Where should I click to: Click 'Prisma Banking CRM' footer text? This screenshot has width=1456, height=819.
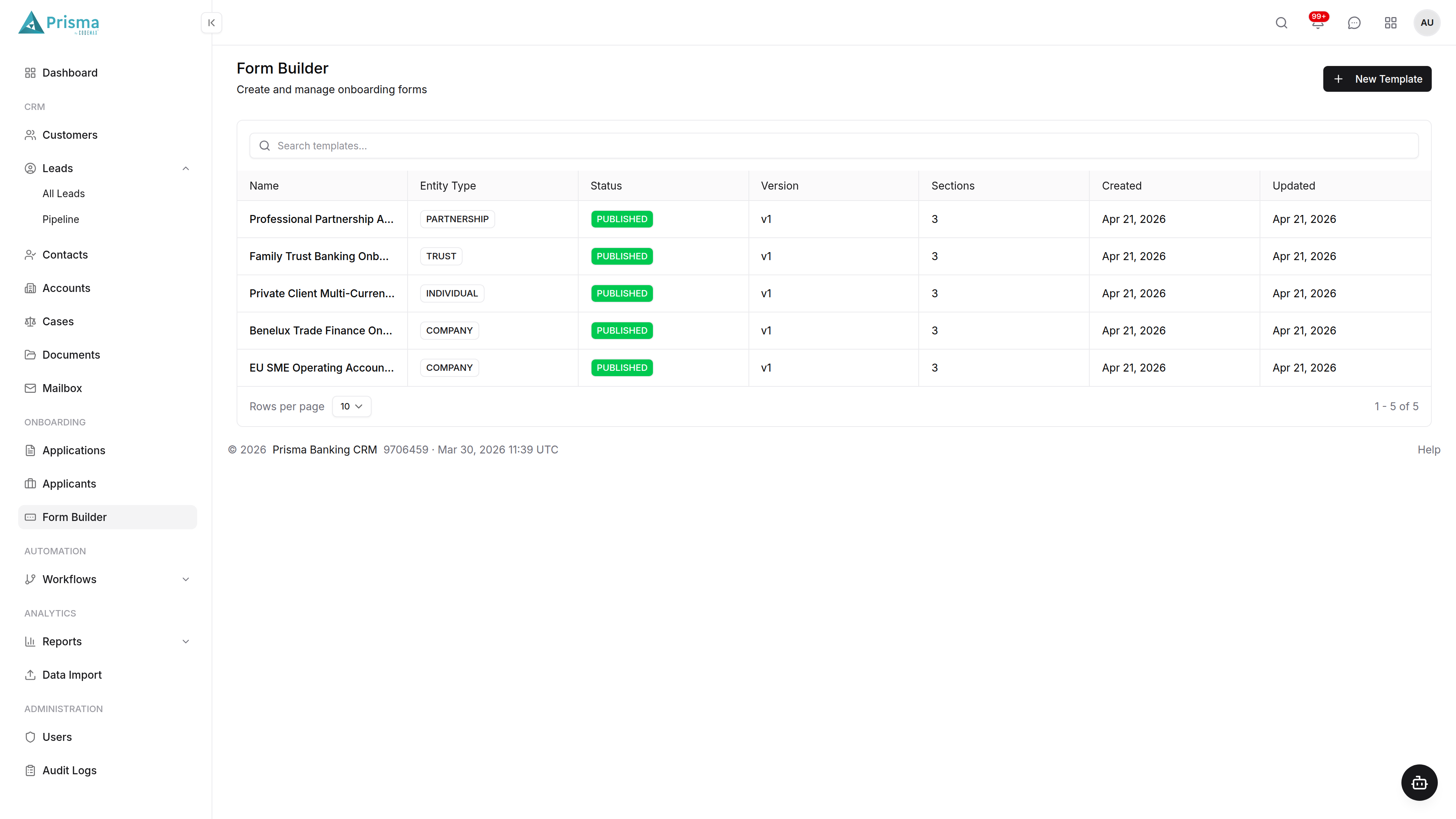[325, 450]
